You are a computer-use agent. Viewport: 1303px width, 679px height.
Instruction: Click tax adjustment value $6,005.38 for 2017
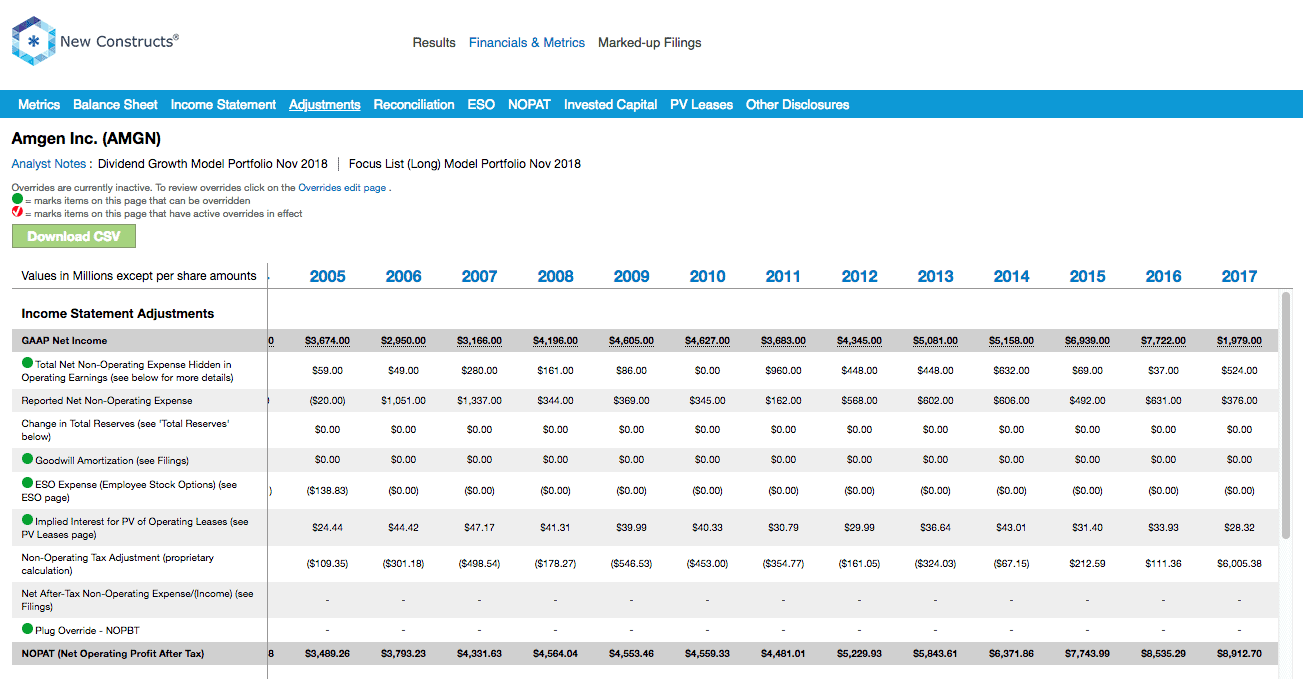coord(1240,564)
